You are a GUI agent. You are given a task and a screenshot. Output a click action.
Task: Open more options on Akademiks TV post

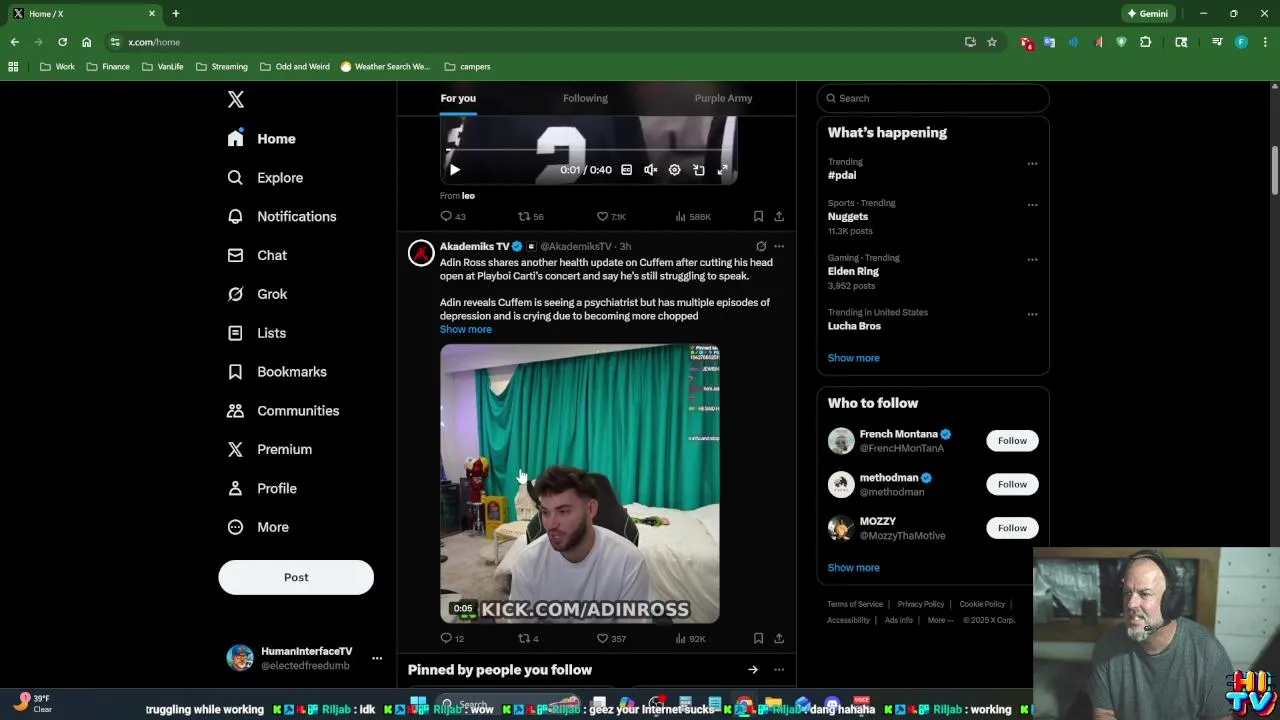click(779, 246)
